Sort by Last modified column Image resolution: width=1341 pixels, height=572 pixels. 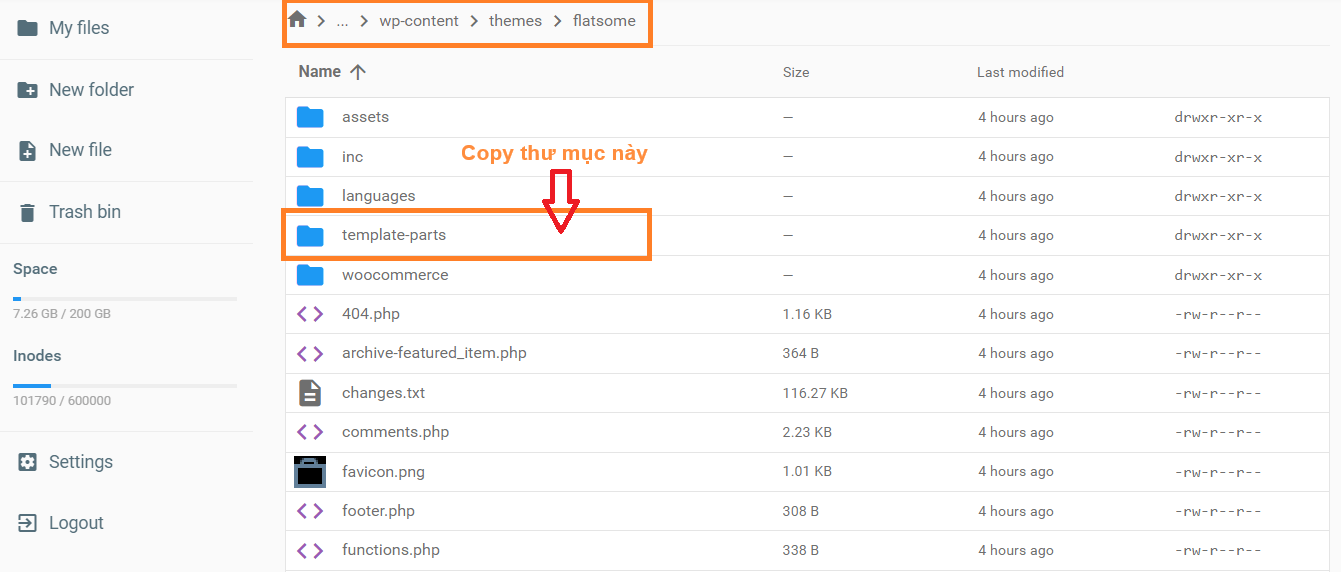(1020, 72)
